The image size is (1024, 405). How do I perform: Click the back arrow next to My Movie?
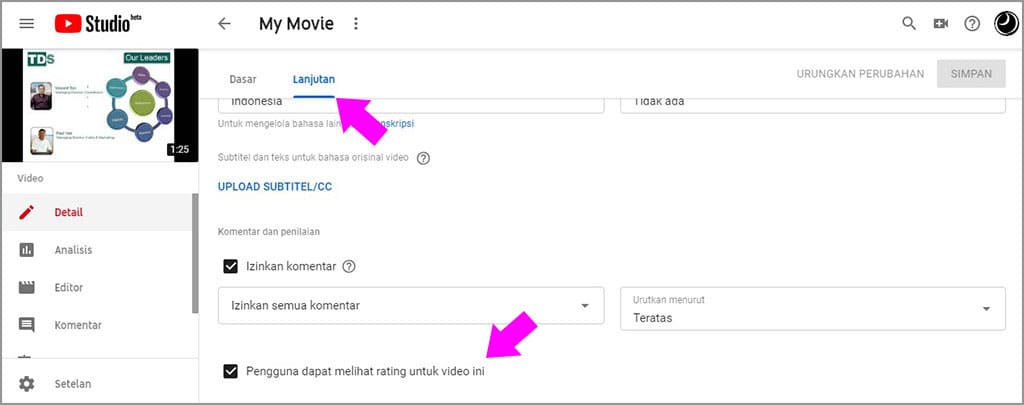(x=224, y=24)
